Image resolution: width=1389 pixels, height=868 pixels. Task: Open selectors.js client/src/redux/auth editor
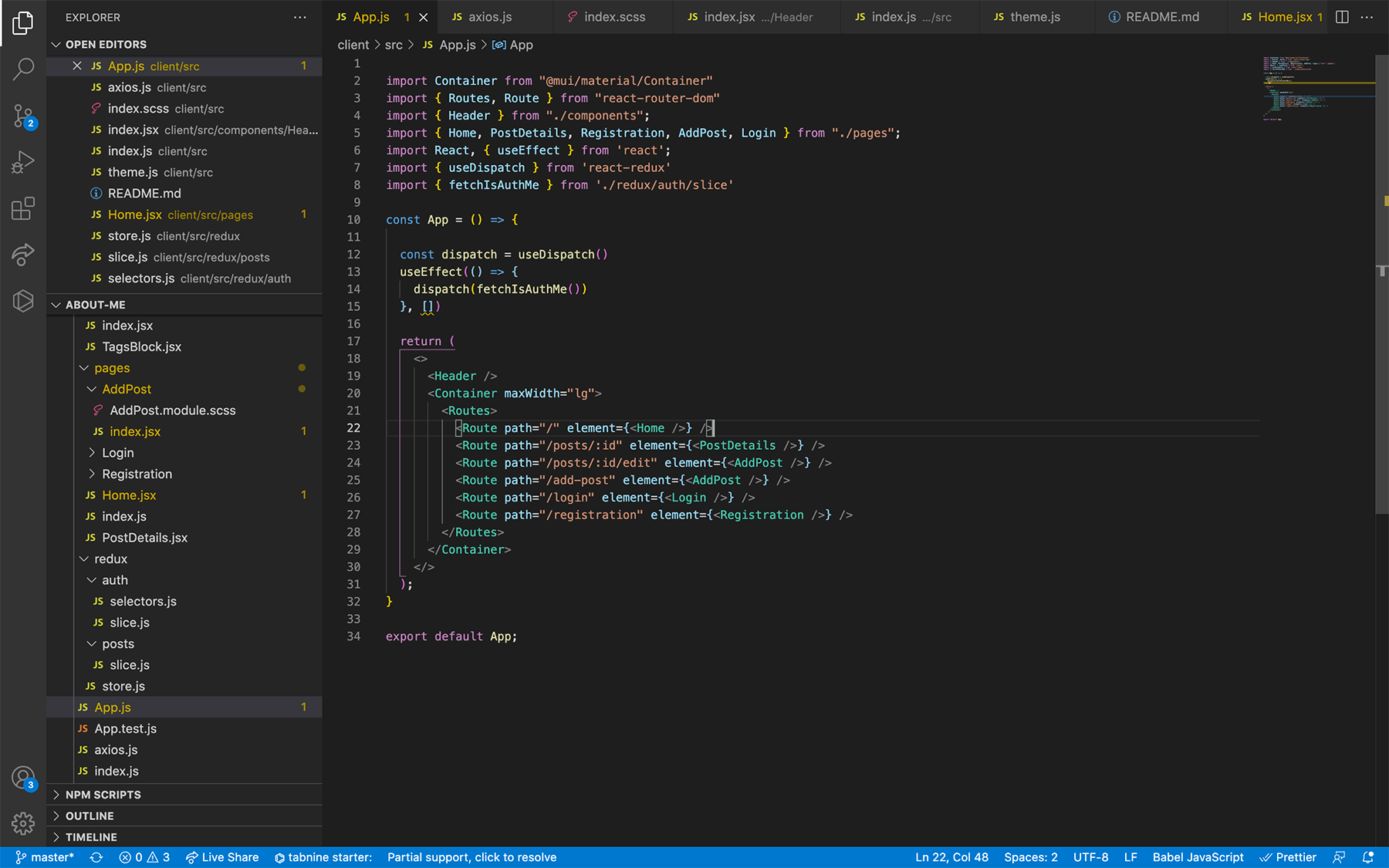[x=184, y=279]
